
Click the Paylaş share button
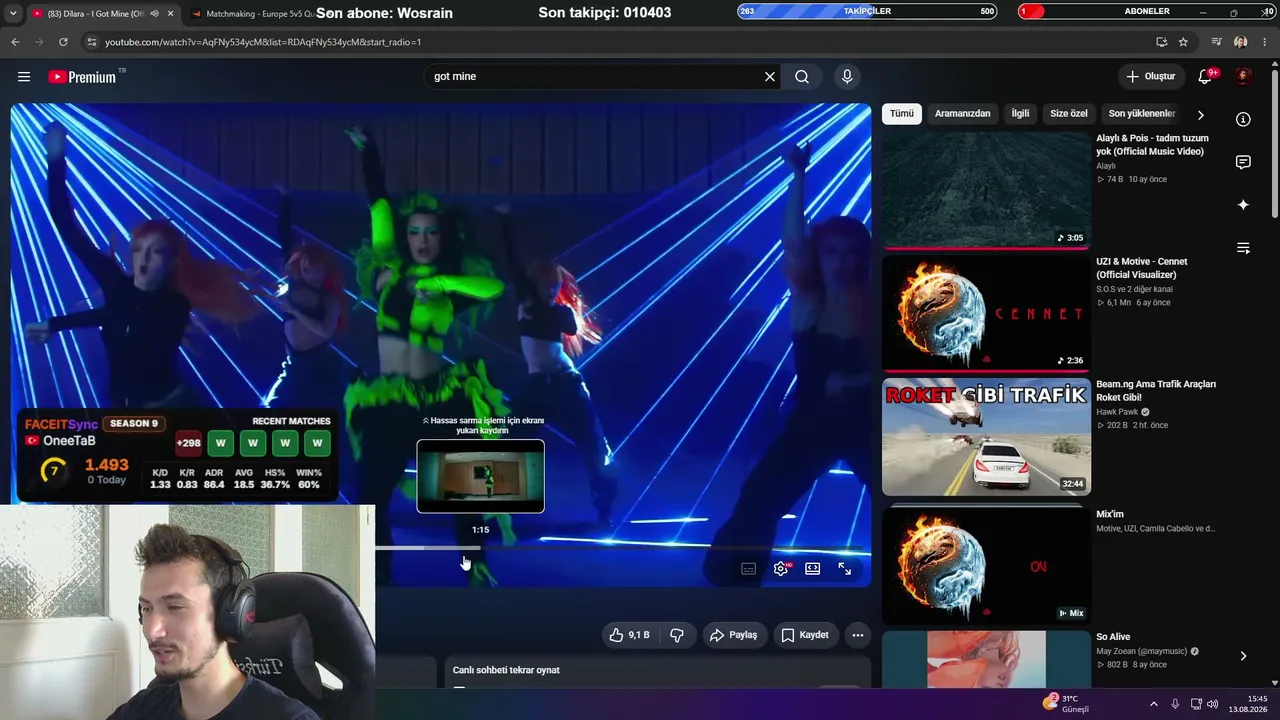tap(733, 635)
